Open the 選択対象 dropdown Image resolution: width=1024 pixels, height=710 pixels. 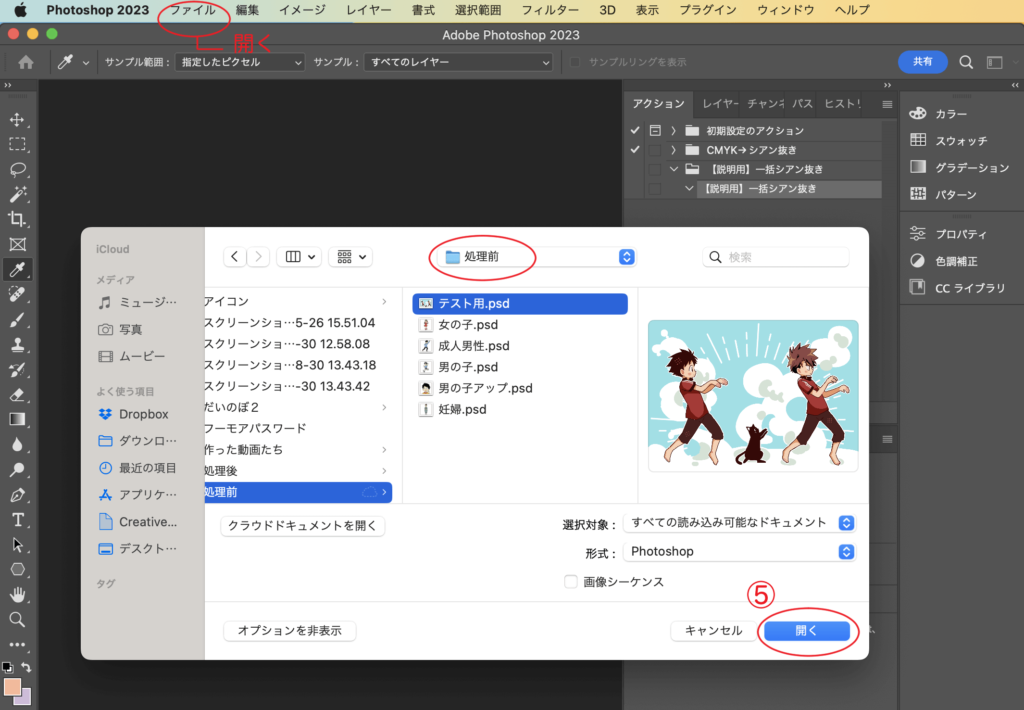pos(740,523)
